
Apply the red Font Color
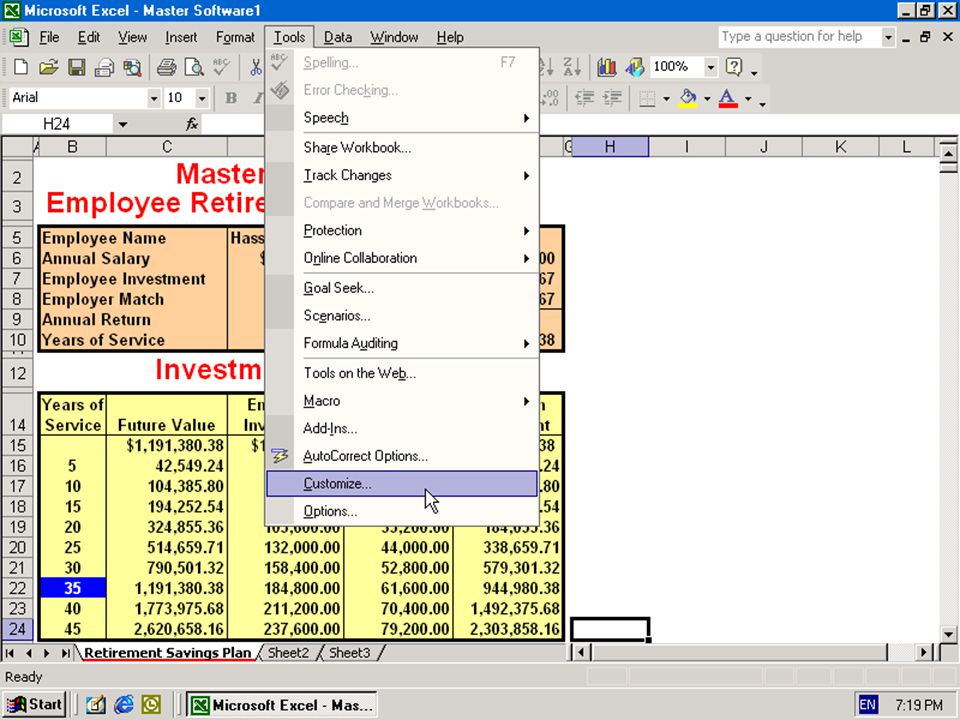(x=728, y=98)
